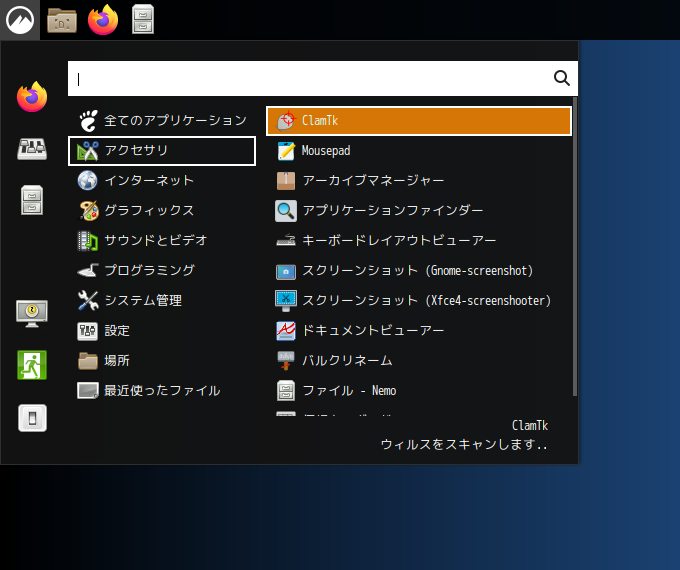Open バルクリネーム
680x570 pixels.
click(419, 361)
